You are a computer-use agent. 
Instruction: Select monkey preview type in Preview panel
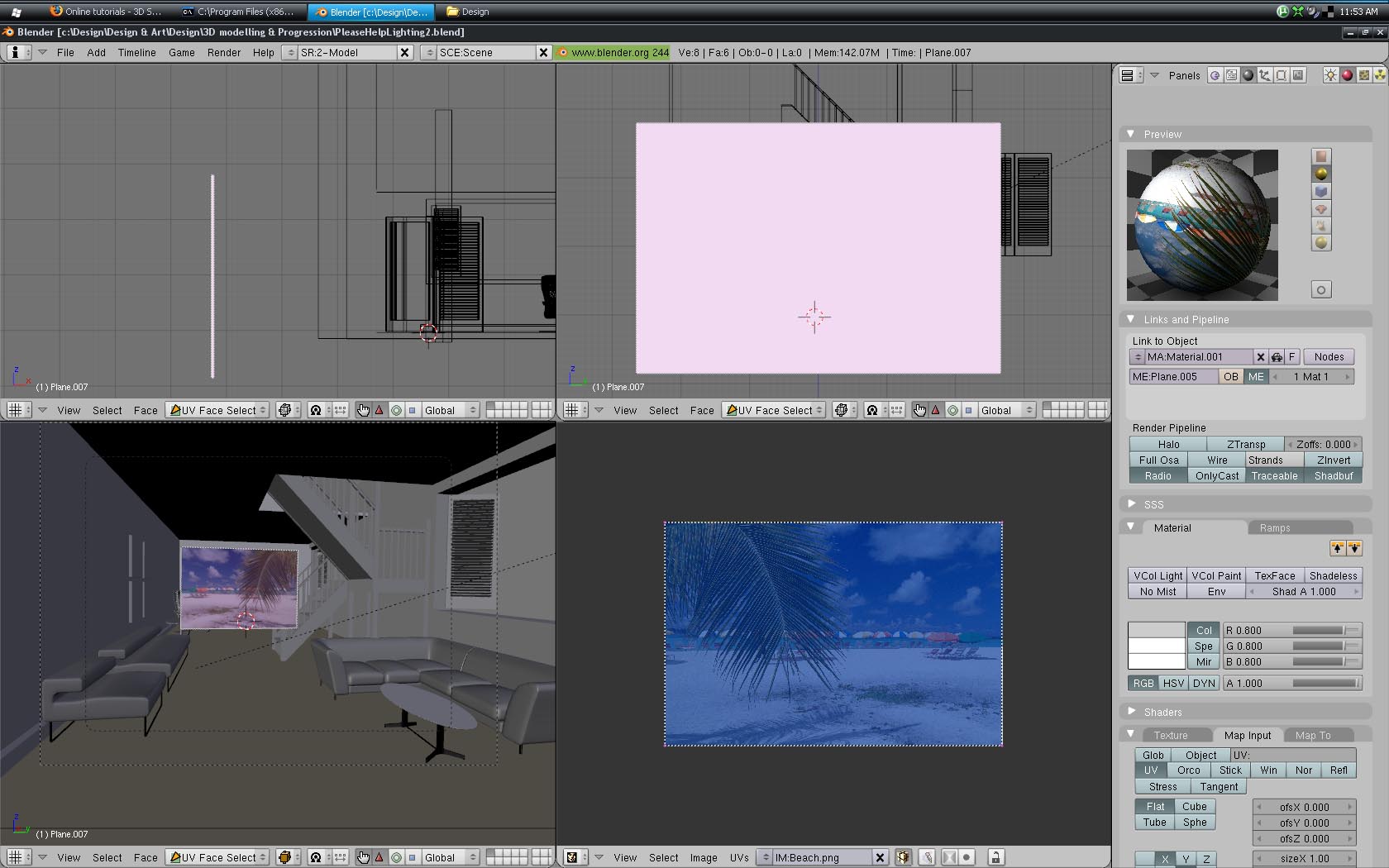click(x=1321, y=208)
